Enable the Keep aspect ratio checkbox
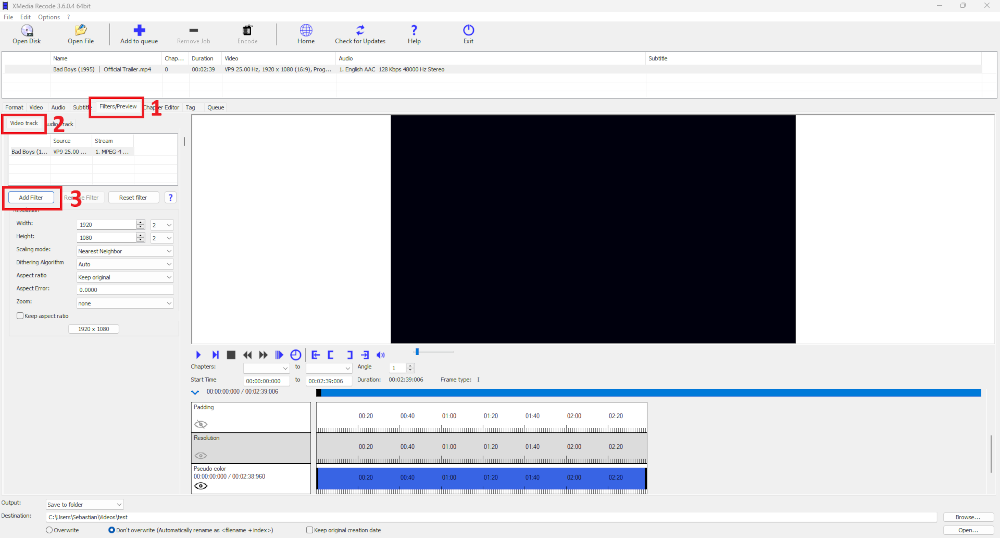 [20, 316]
